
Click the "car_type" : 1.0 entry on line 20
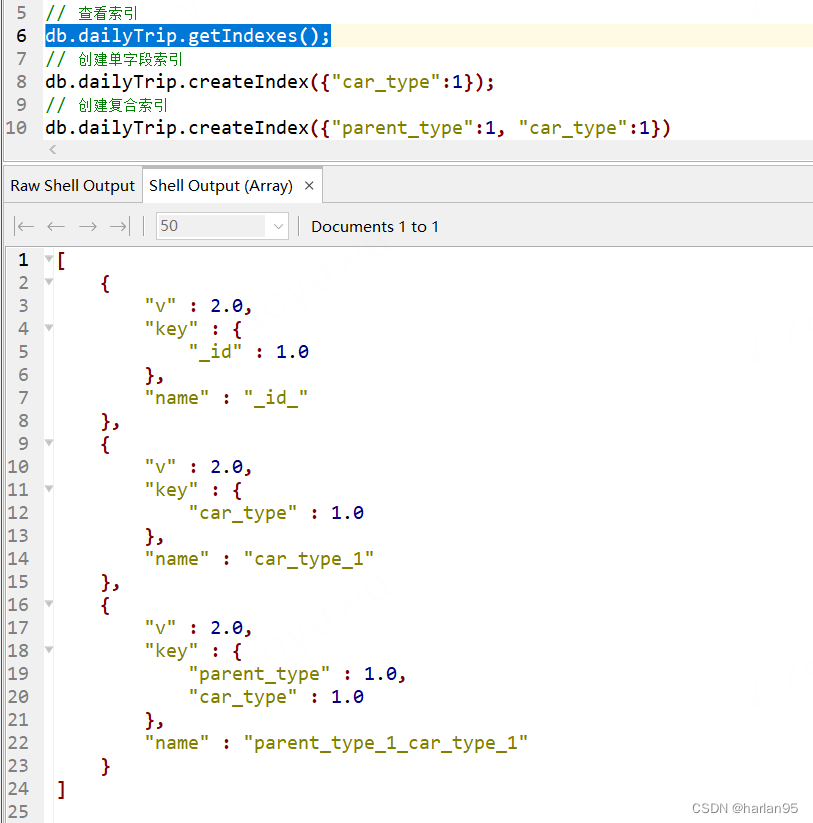(276, 697)
